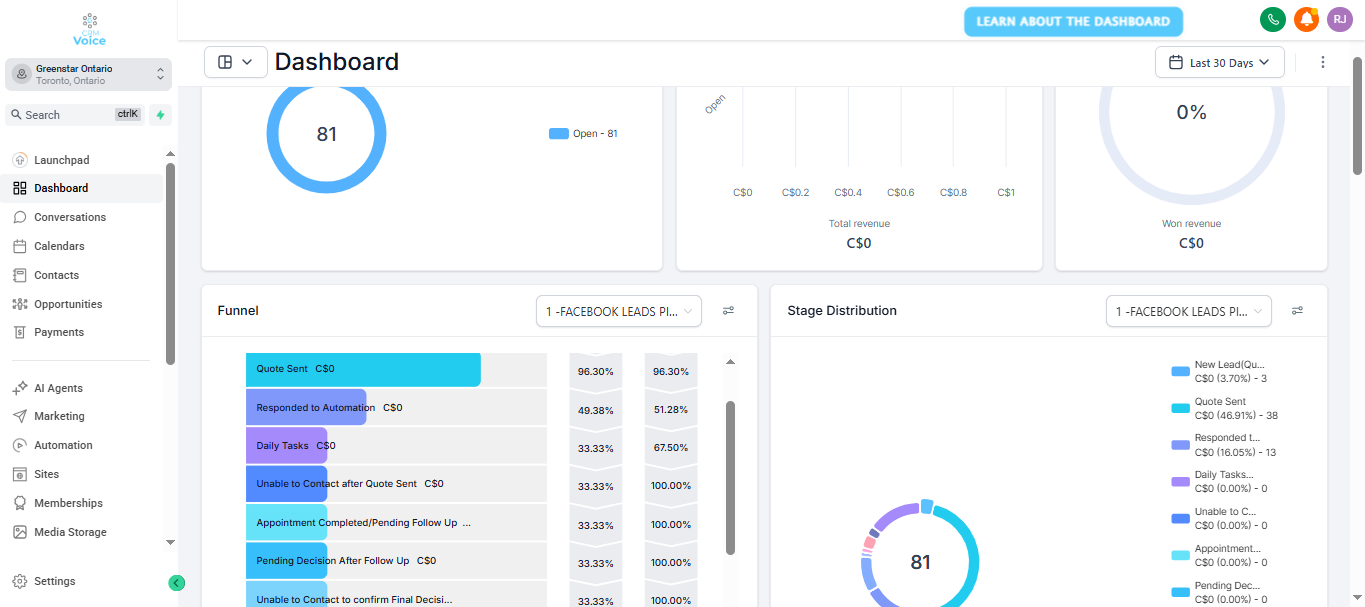Go to Opportunities in the sidebar
Screen dimensions: 1365x607
(68, 304)
